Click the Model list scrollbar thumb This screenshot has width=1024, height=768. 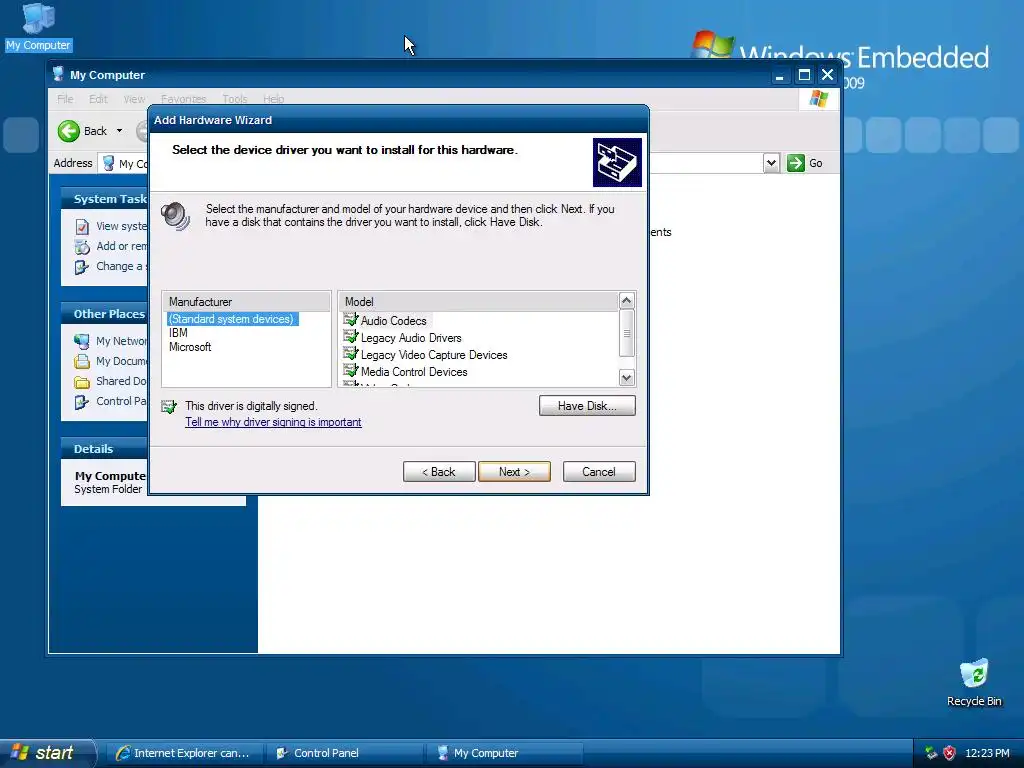pyautogui.click(x=626, y=333)
